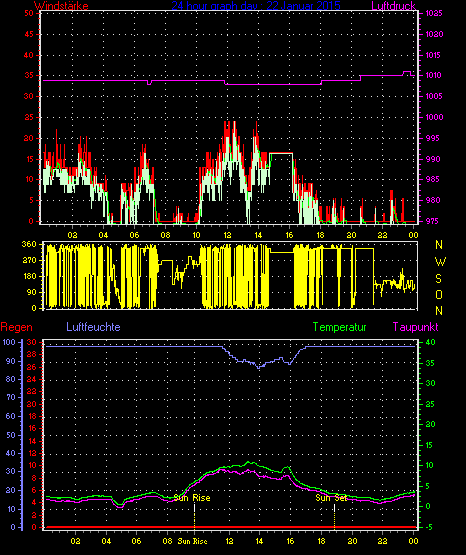Click the S compass direction label

coord(438,279)
